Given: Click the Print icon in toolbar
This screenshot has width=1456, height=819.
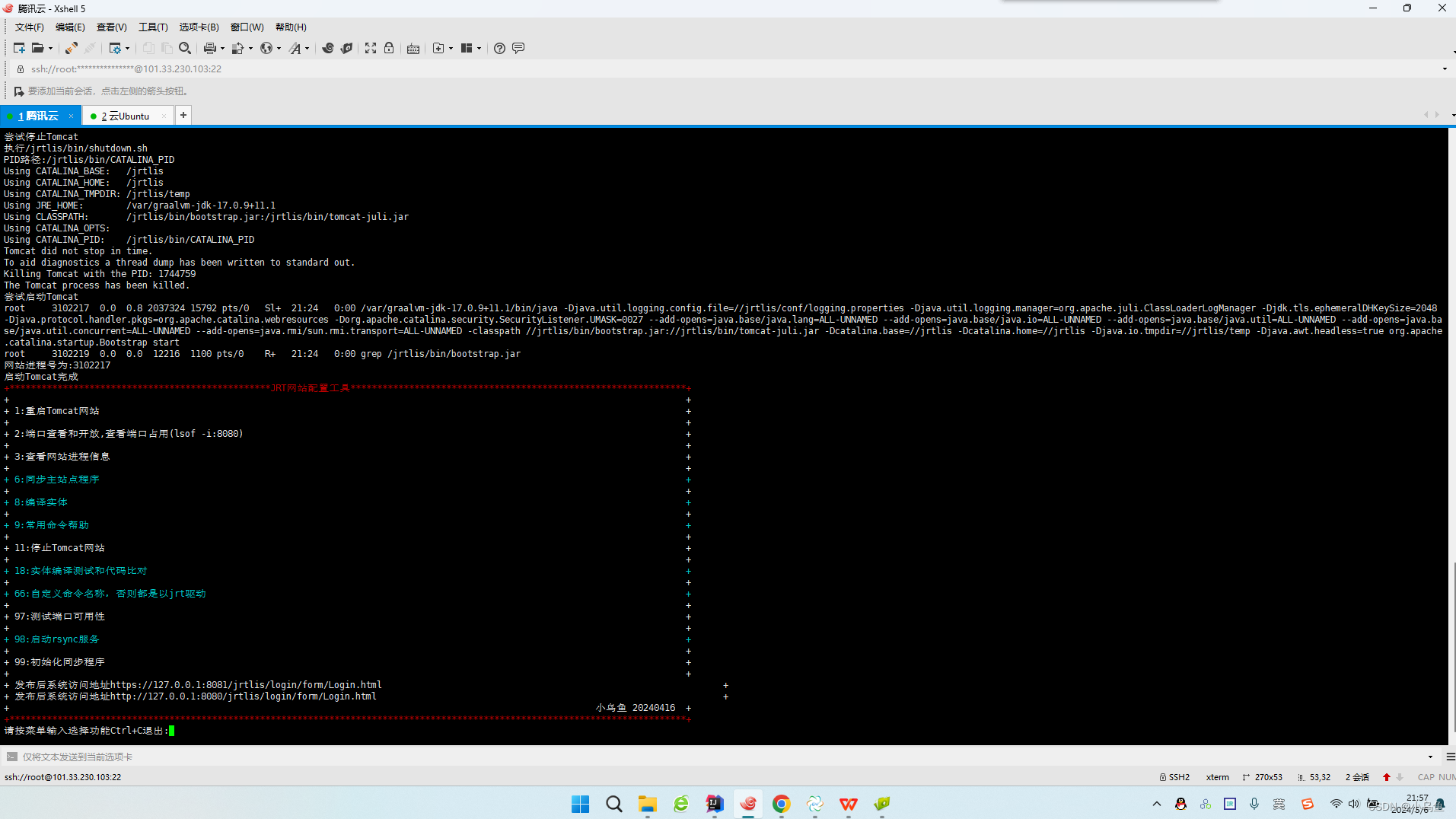Looking at the screenshot, I should (x=210, y=48).
